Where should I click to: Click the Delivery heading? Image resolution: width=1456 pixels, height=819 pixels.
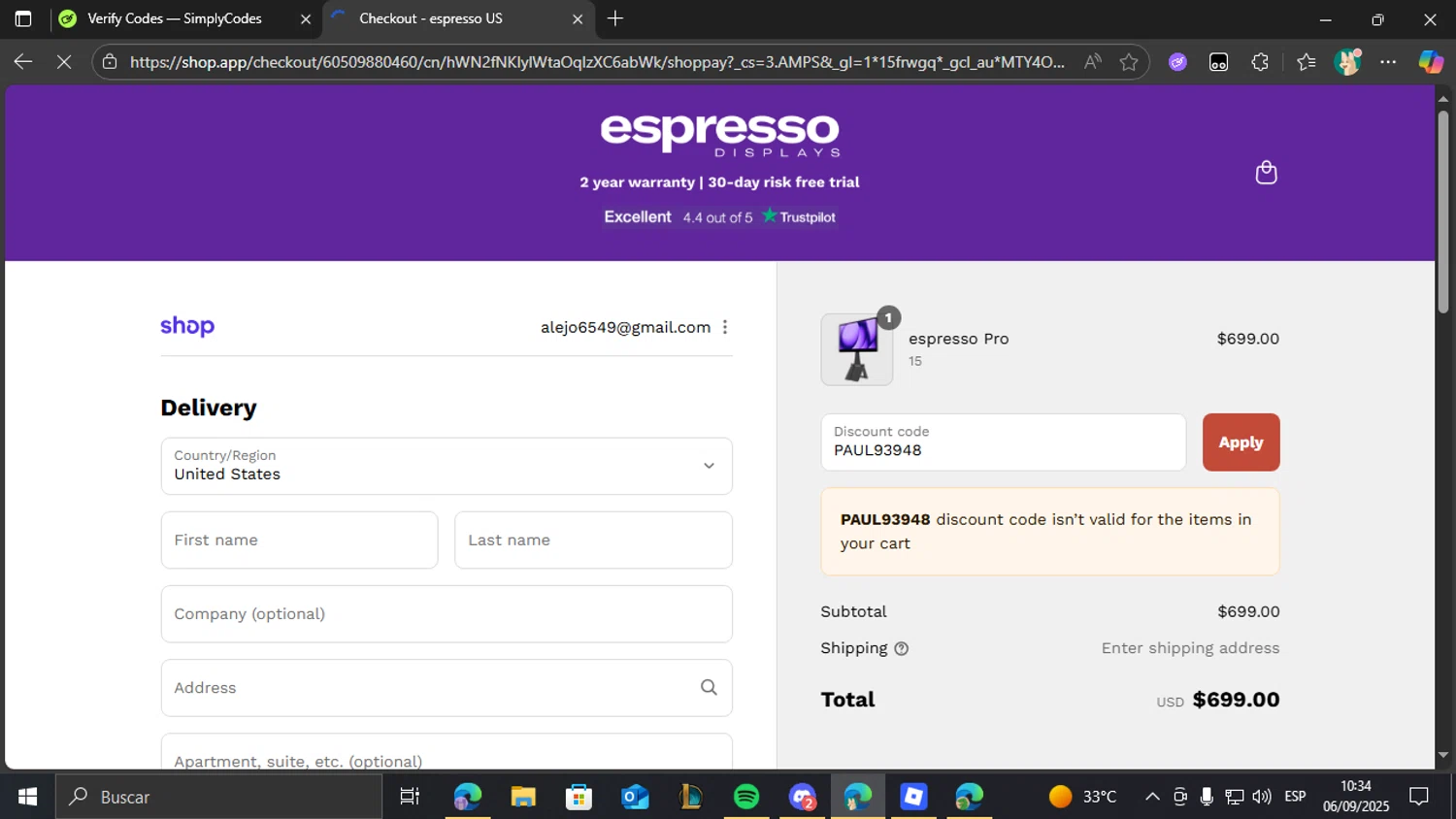click(209, 408)
